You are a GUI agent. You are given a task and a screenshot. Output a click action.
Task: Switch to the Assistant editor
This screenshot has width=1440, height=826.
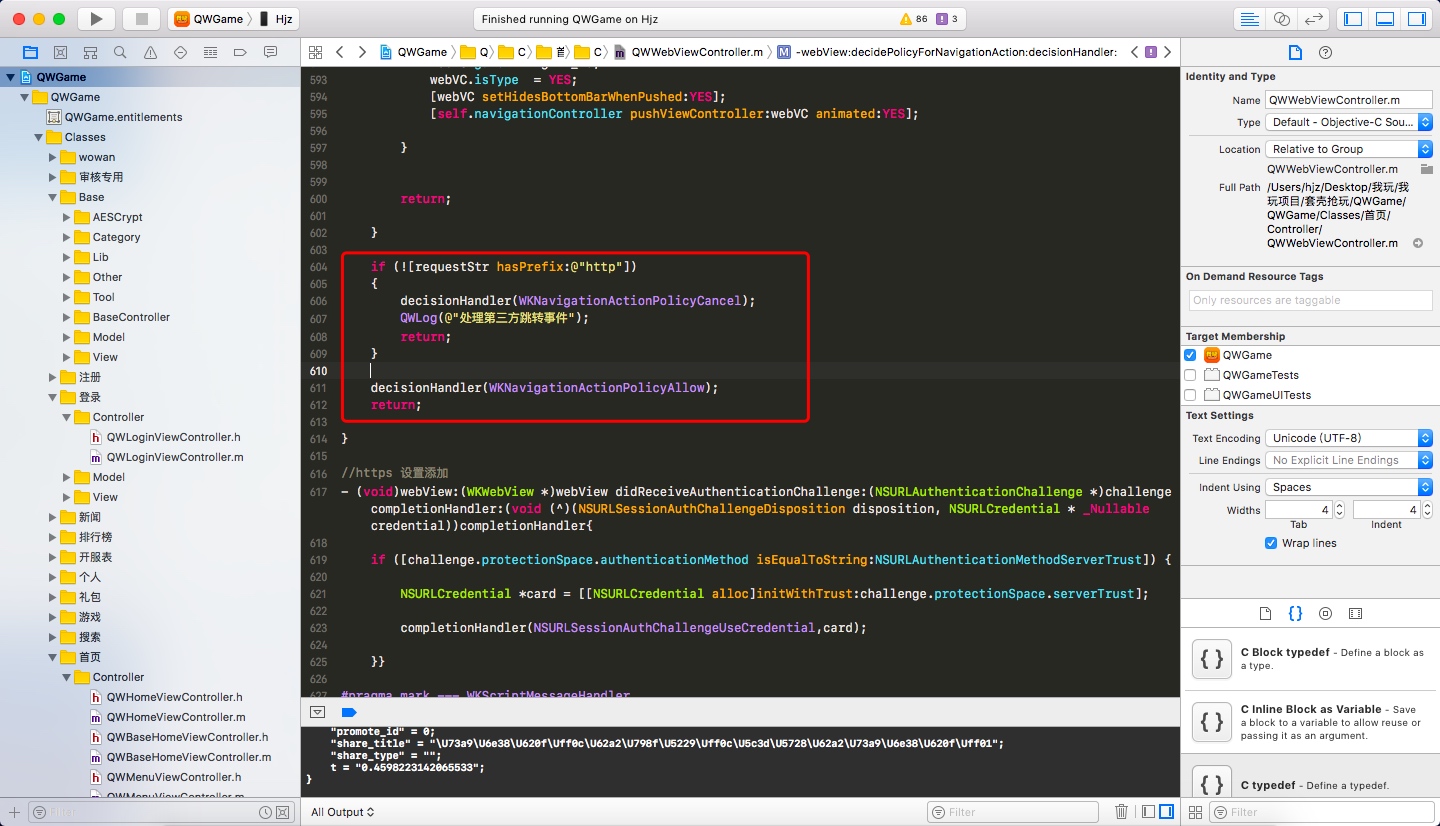[x=1281, y=19]
